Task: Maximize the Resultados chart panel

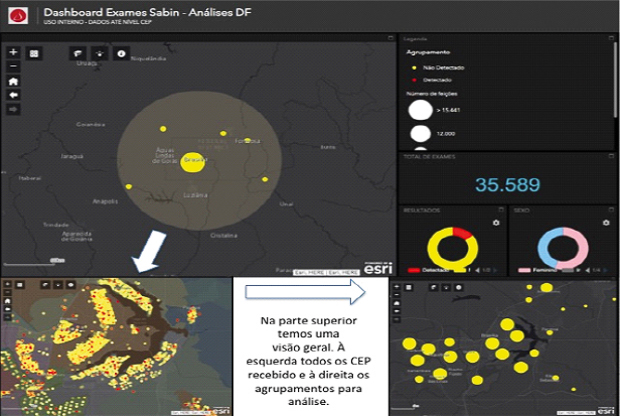Action: coord(501,209)
